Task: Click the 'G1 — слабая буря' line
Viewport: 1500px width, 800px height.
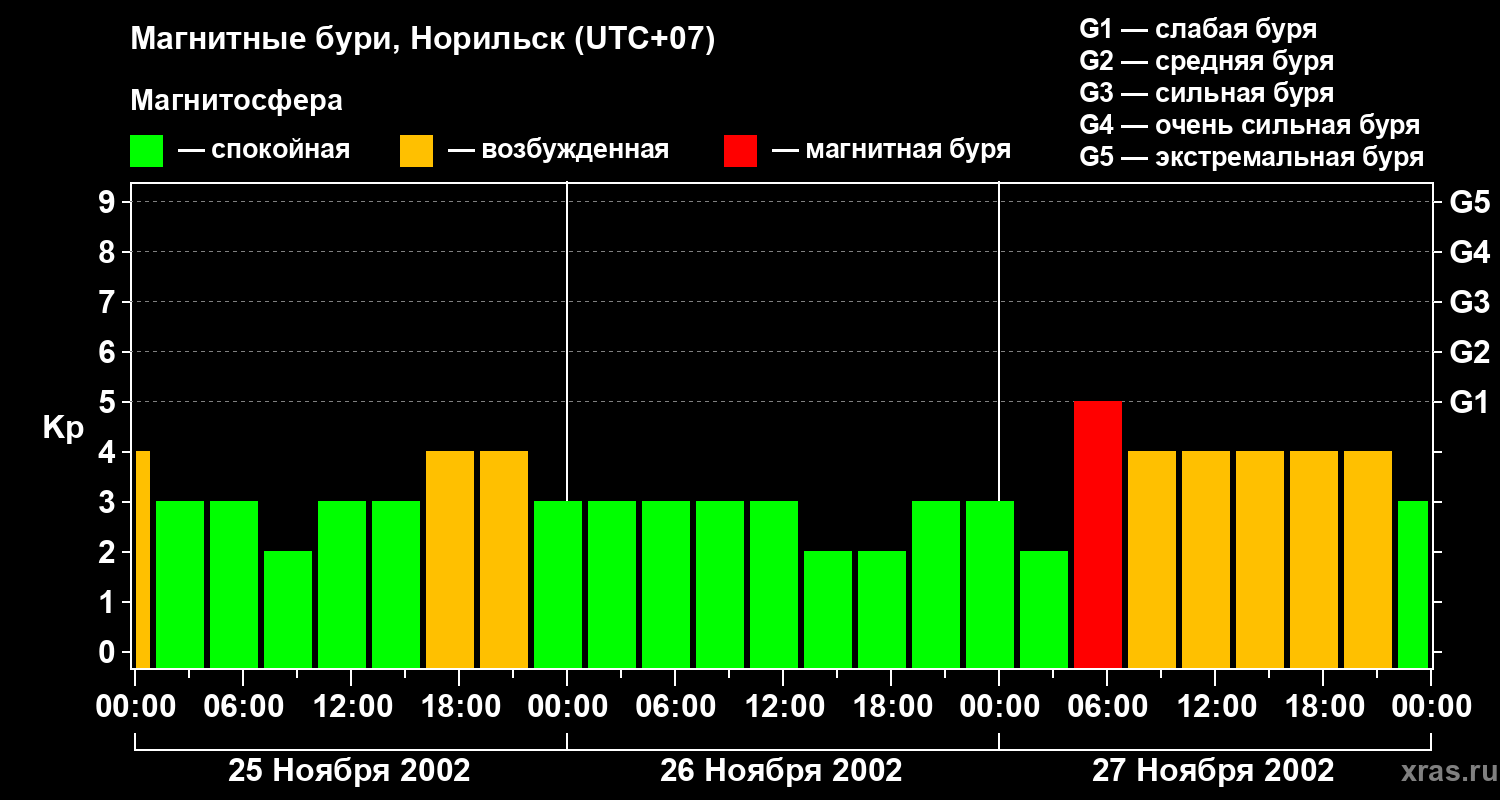Action: tap(1198, 29)
